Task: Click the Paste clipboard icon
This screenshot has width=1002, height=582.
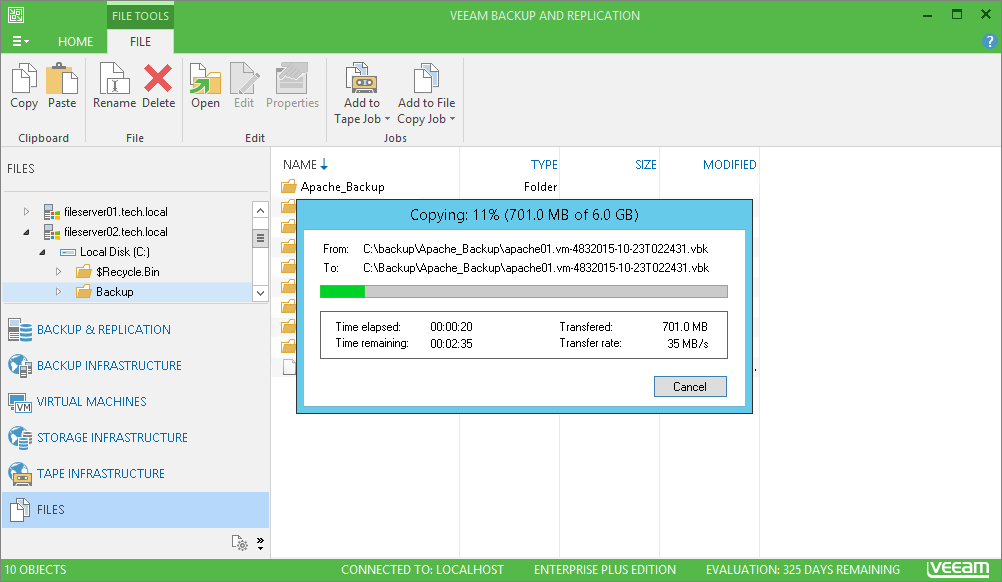Action: 61,79
